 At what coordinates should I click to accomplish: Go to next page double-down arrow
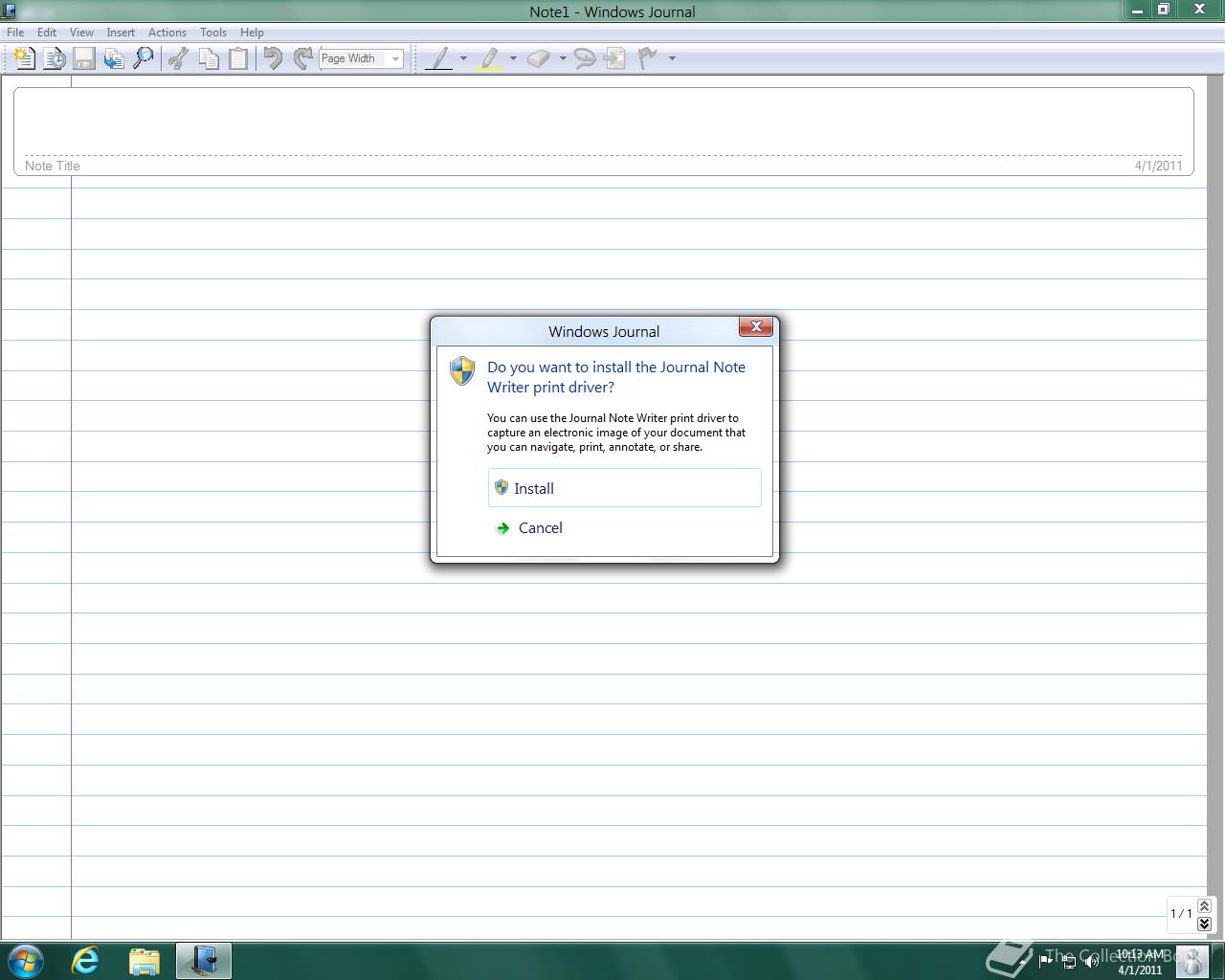click(x=1204, y=923)
